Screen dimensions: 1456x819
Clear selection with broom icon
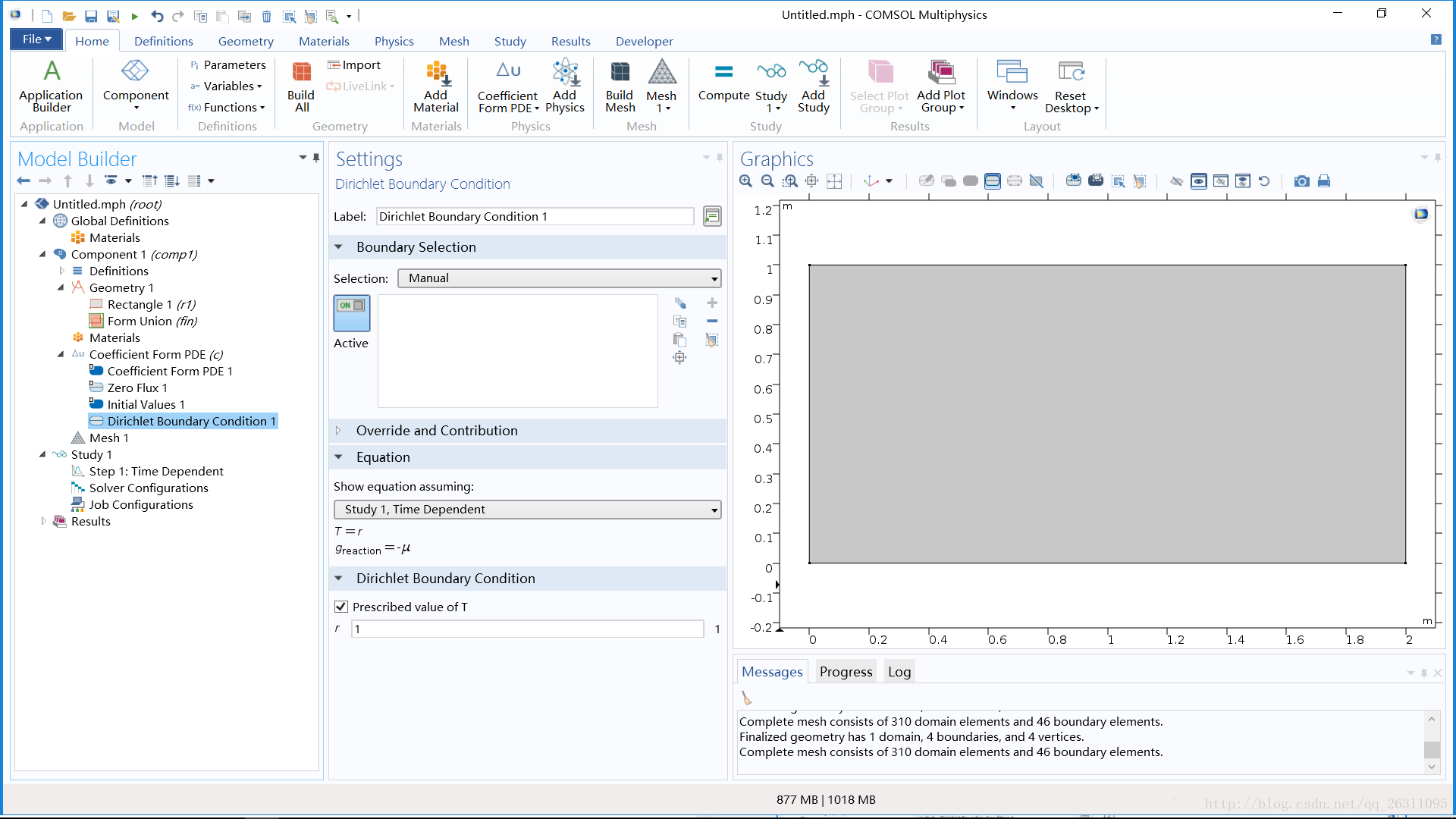point(712,340)
